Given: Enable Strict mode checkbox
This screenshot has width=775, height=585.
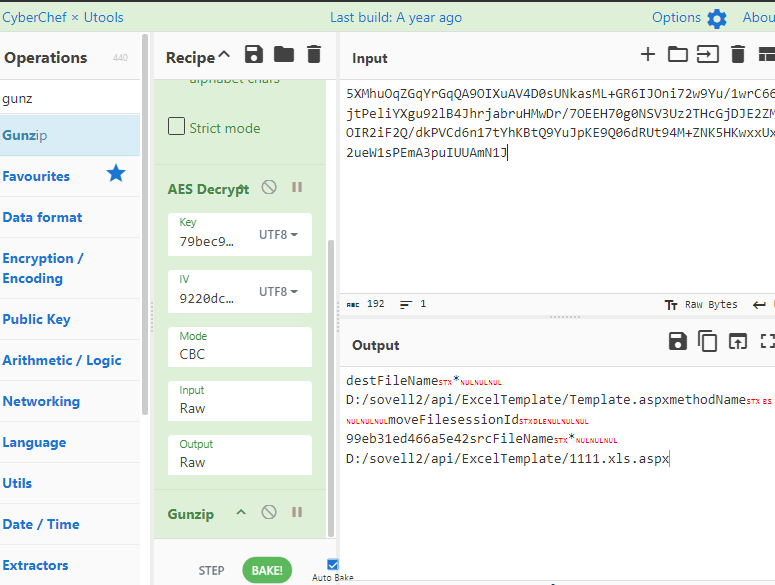Looking at the screenshot, I should click(x=177, y=127).
